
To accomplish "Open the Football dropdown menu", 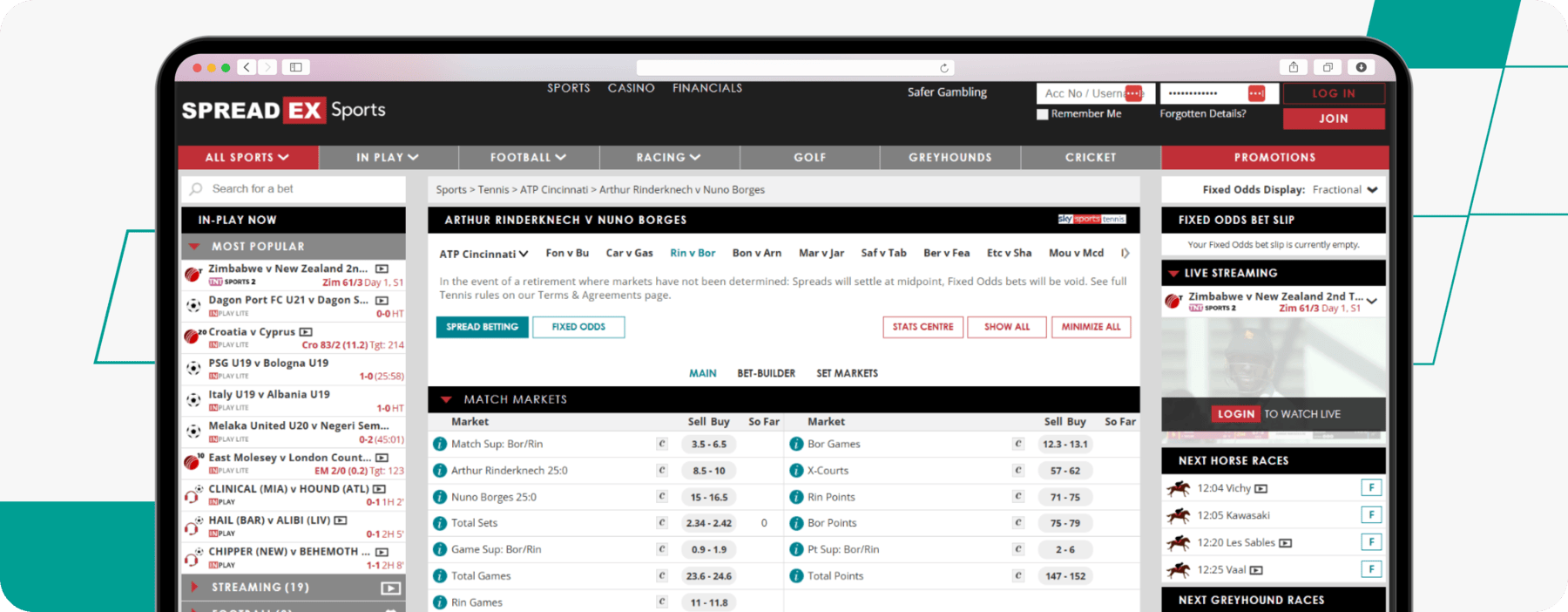I will (528, 158).
